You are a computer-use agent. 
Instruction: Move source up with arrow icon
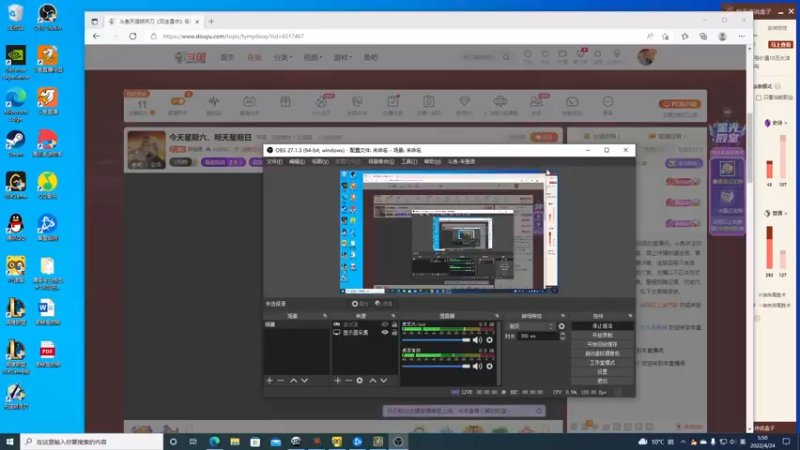(373, 381)
